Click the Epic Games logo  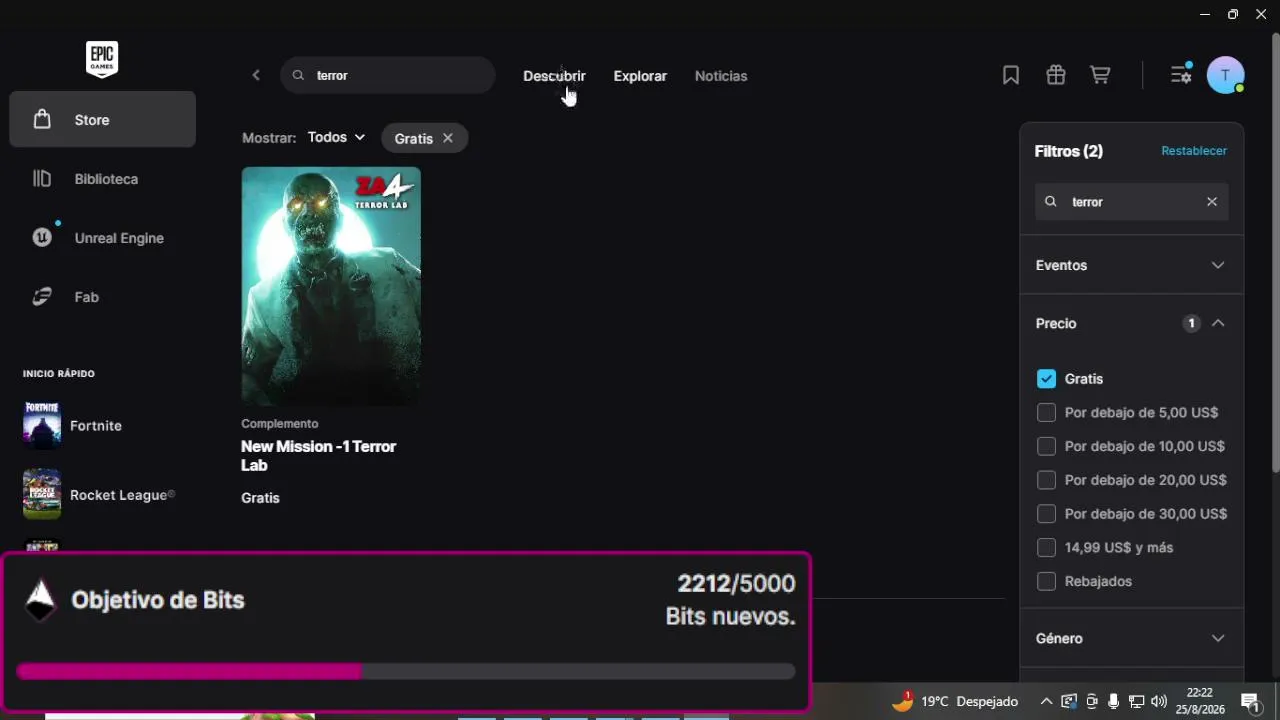pyautogui.click(x=102, y=60)
